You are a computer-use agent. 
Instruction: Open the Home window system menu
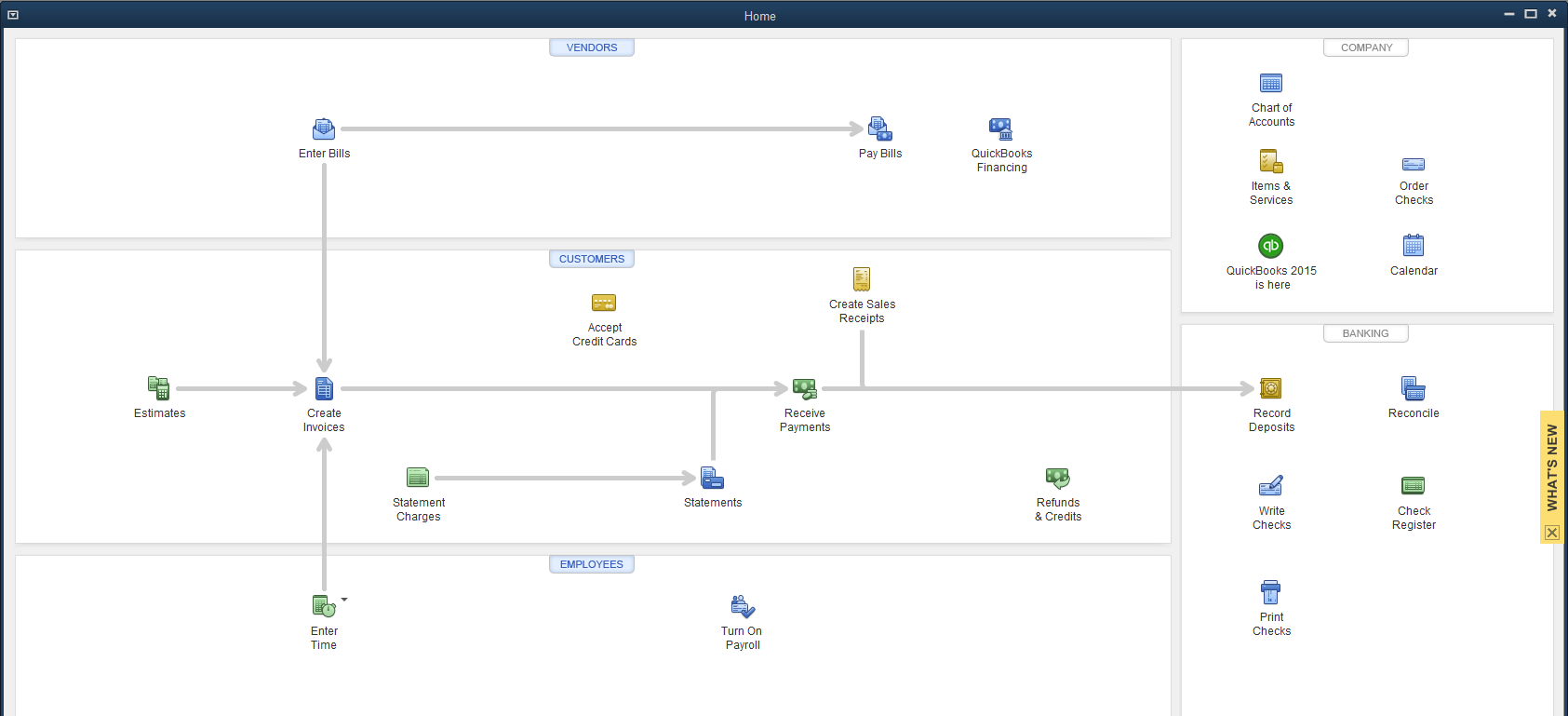click(13, 15)
